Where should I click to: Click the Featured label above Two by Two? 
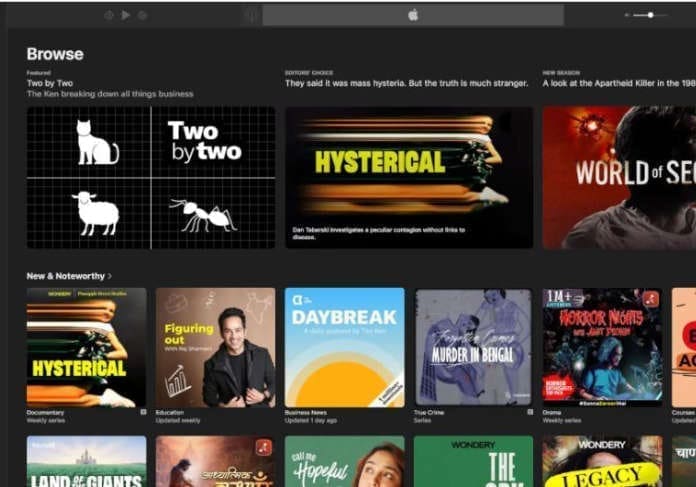[x=39, y=73]
